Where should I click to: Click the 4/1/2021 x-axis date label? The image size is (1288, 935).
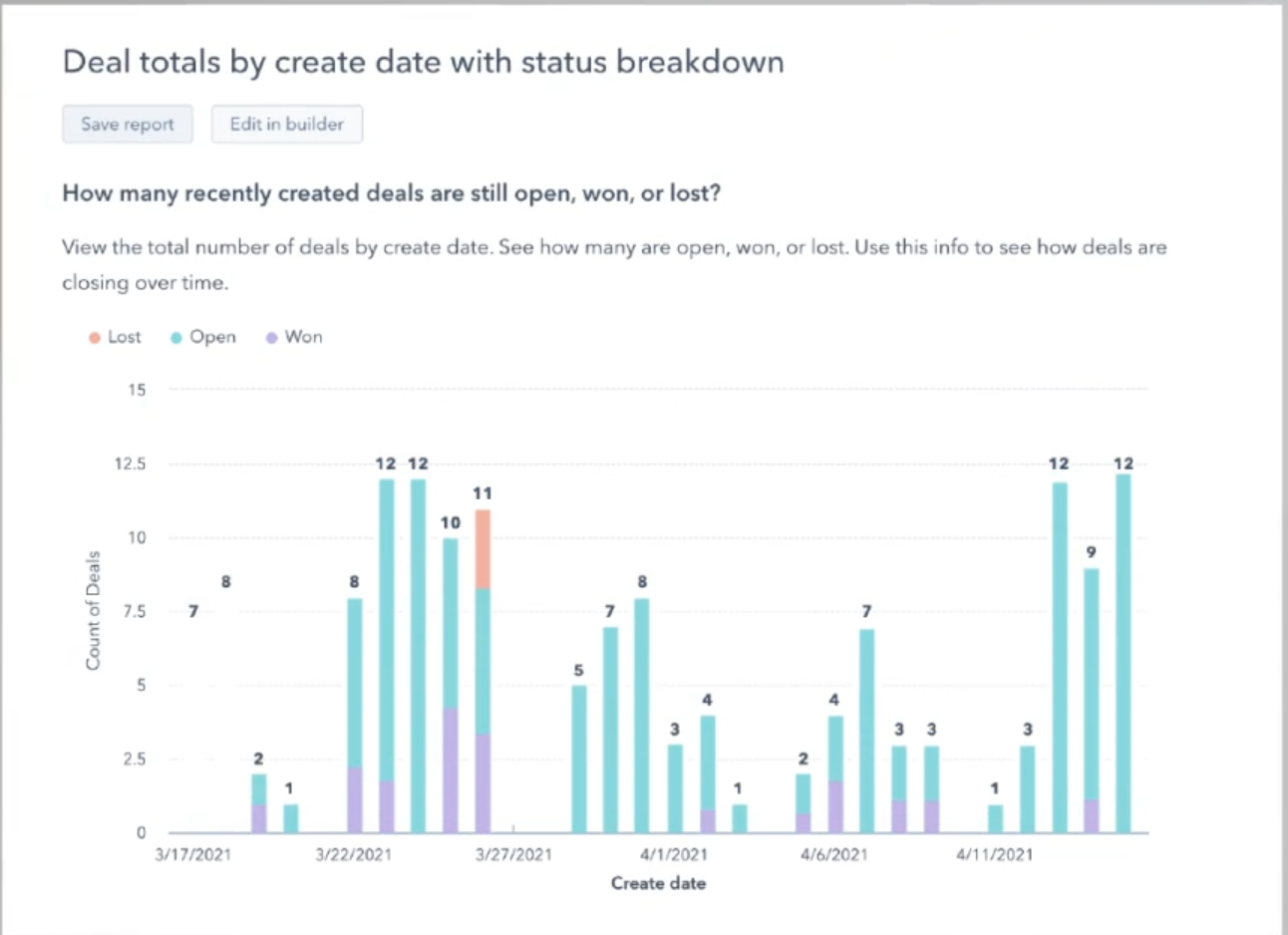coord(674,854)
